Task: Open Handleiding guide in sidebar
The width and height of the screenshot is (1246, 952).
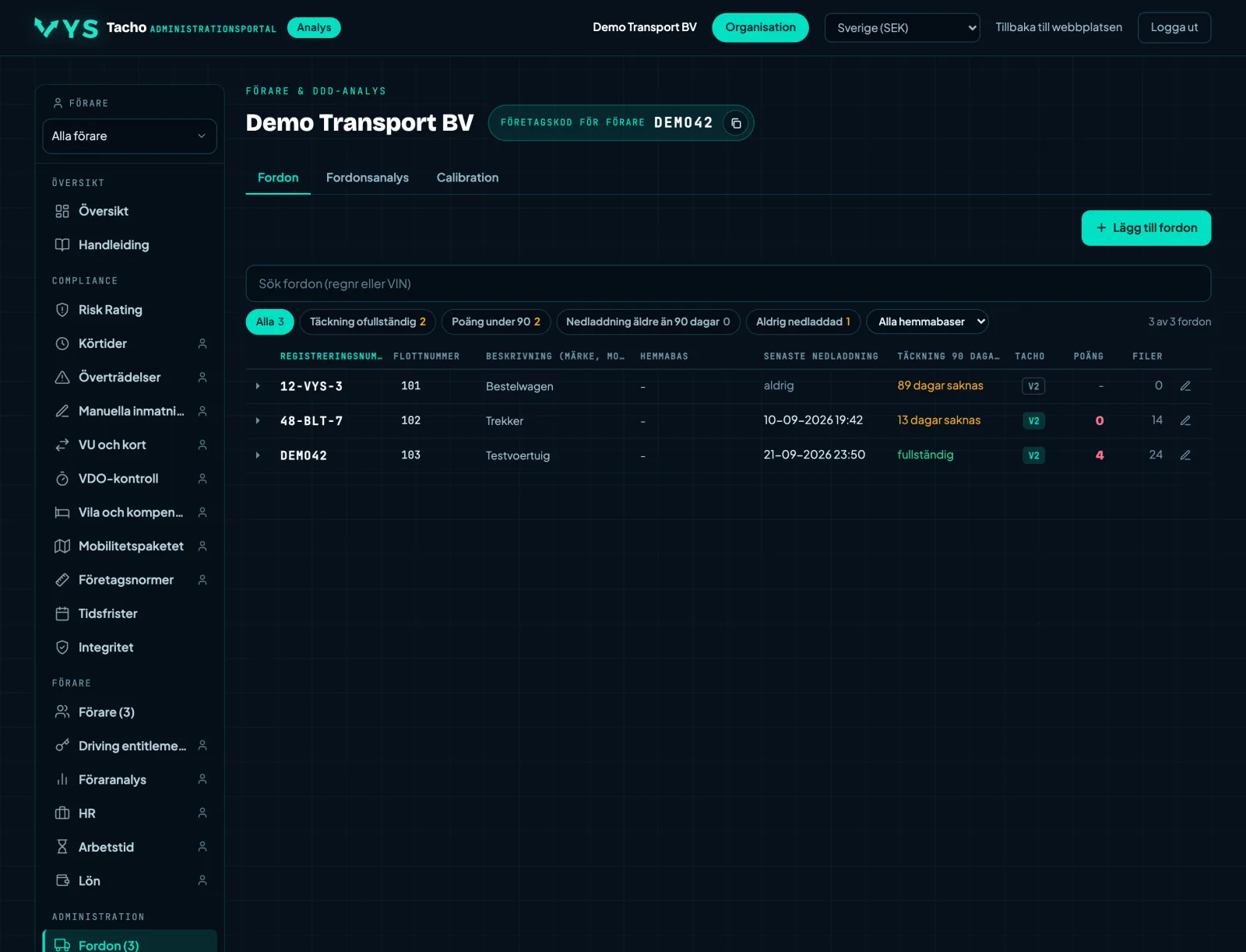Action: click(129, 244)
